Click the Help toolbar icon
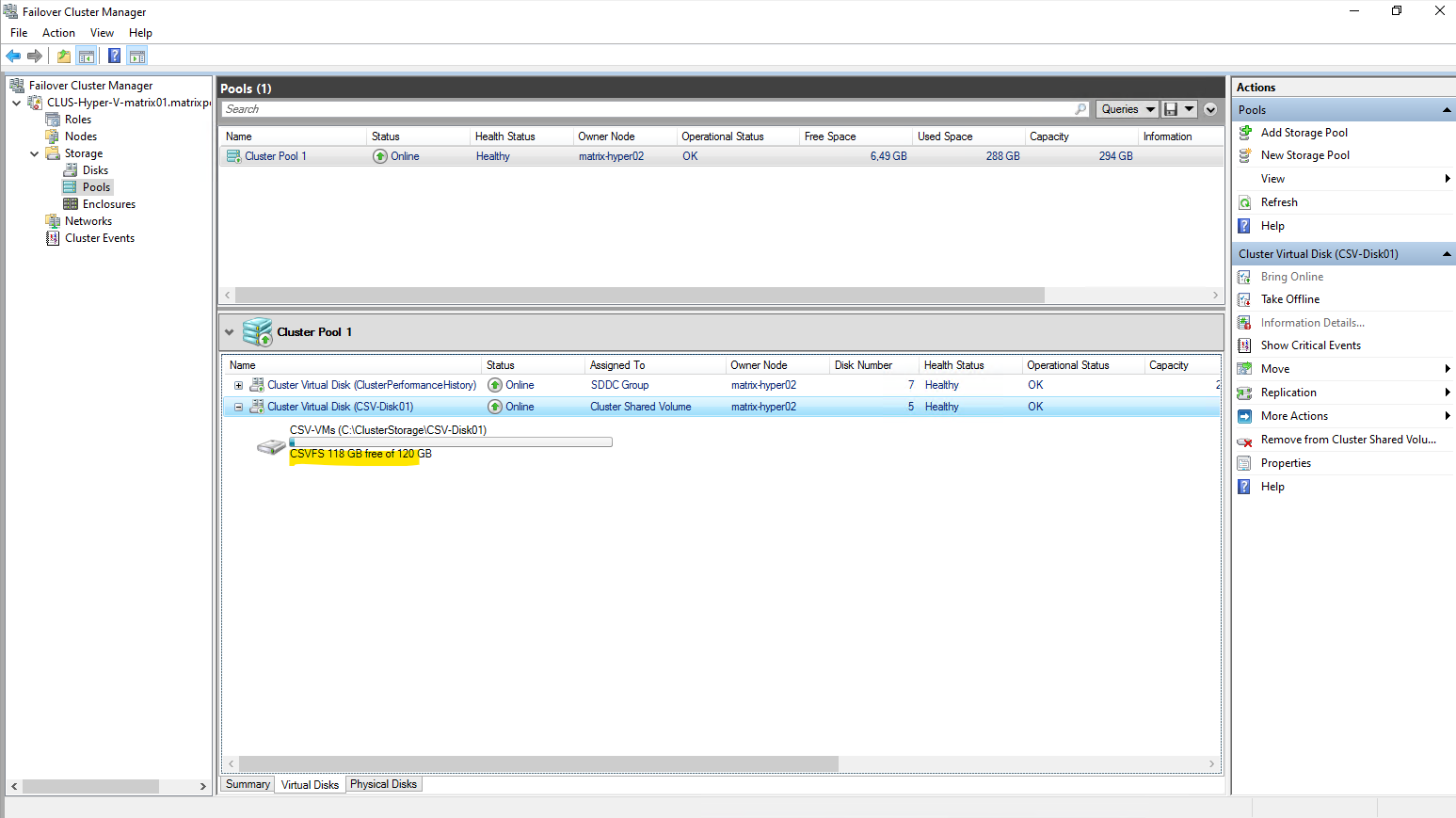The width and height of the screenshot is (1456, 818). tap(114, 56)
